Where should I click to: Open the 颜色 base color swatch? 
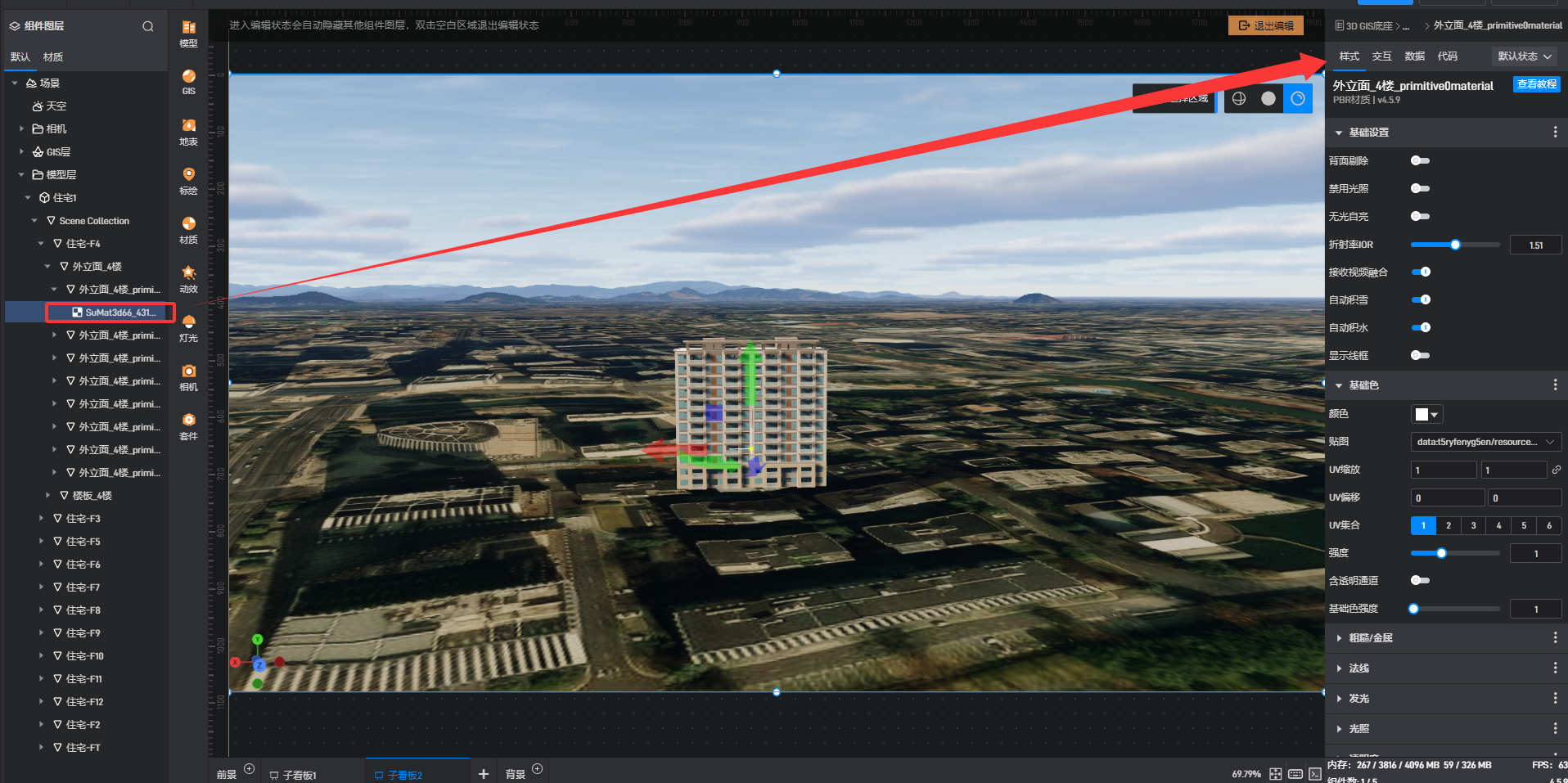(1426, 415)
